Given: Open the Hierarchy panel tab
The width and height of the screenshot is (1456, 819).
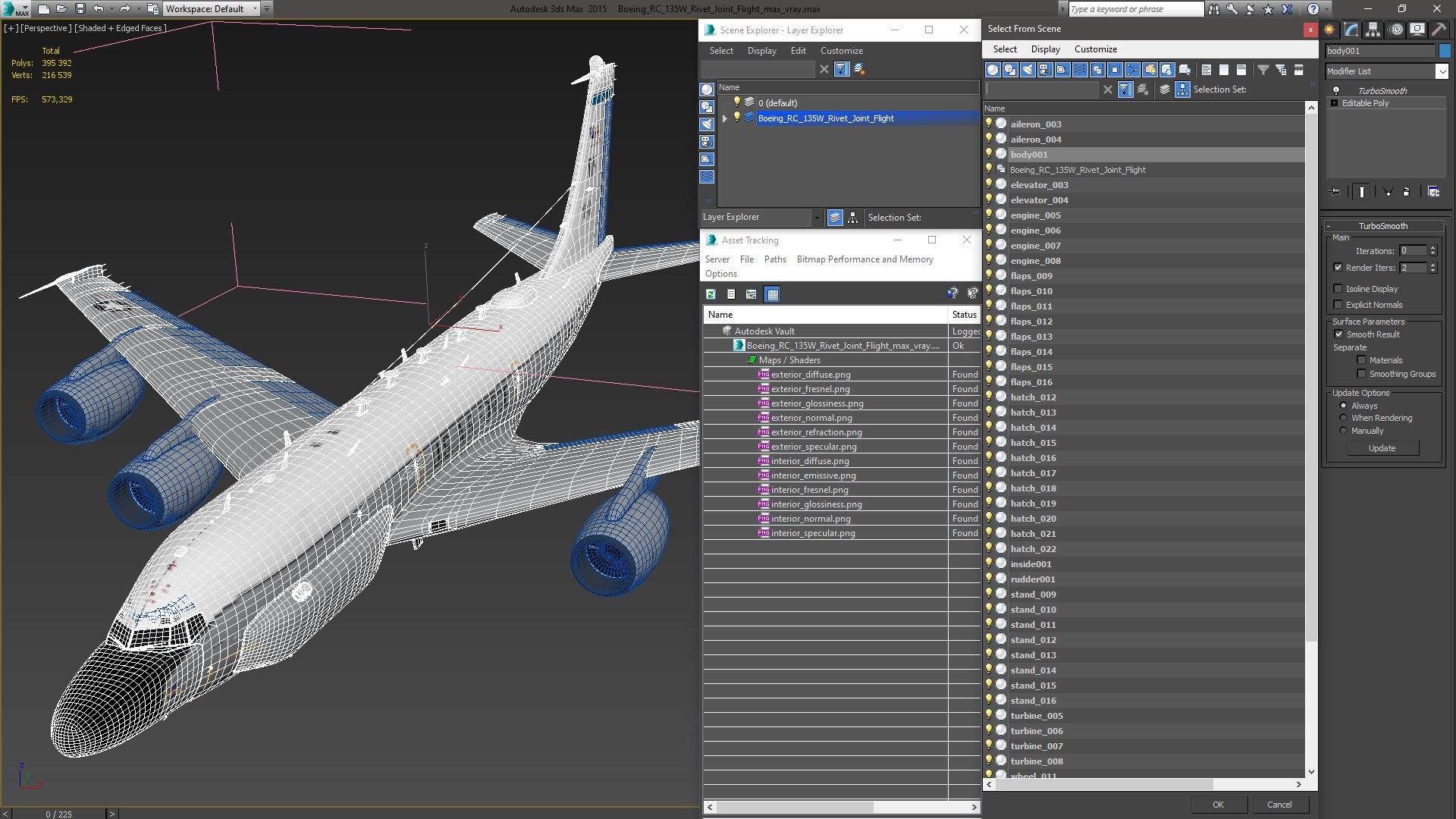Looking at the screenshot, I should click(x=1373, y=30).
